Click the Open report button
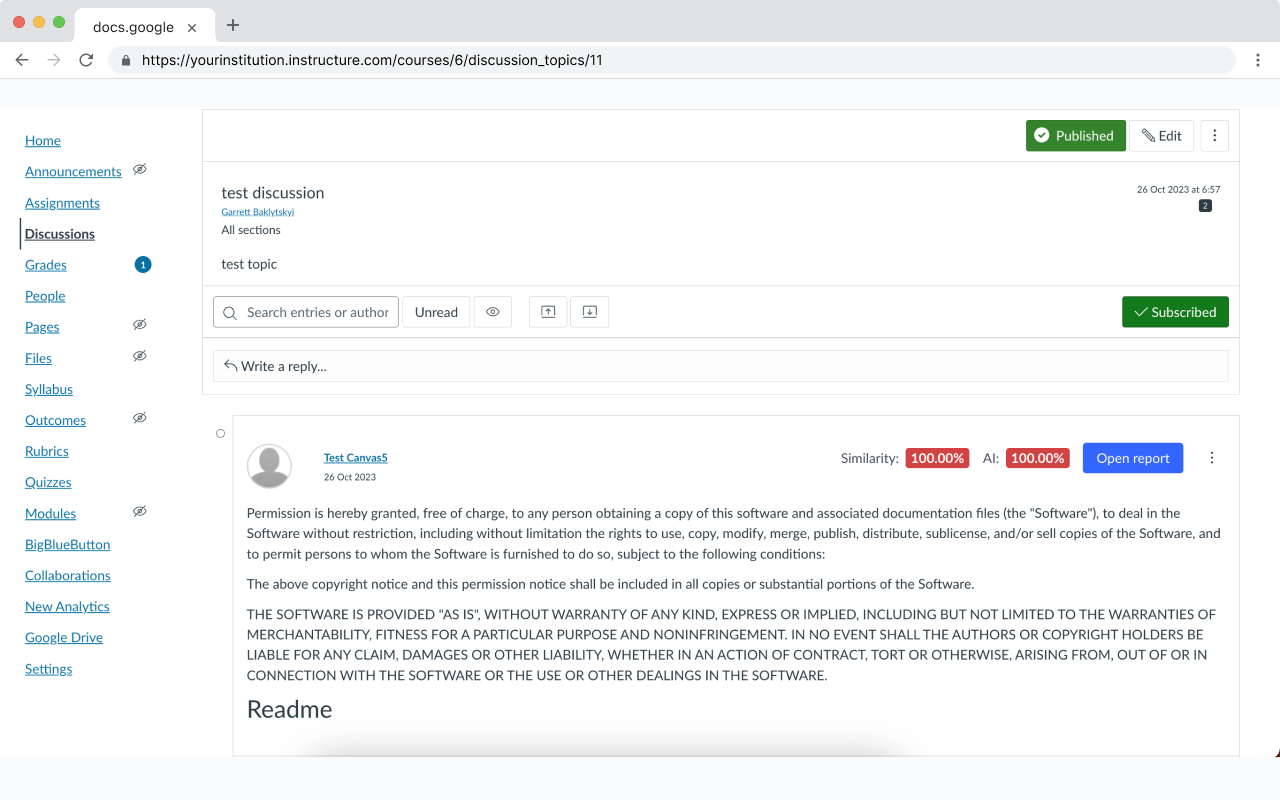Screen dimensions: 1280x800 click(1132, 458)
